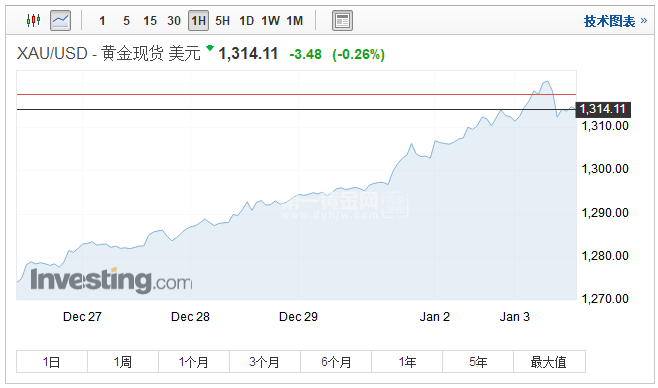Select the 1周 range tab
Screen dimensions: 658x388
coord(123,362)
